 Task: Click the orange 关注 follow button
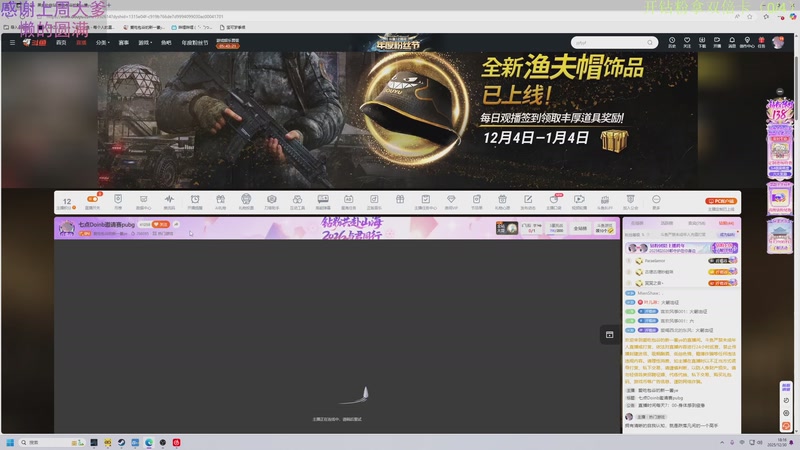point(161,224)
